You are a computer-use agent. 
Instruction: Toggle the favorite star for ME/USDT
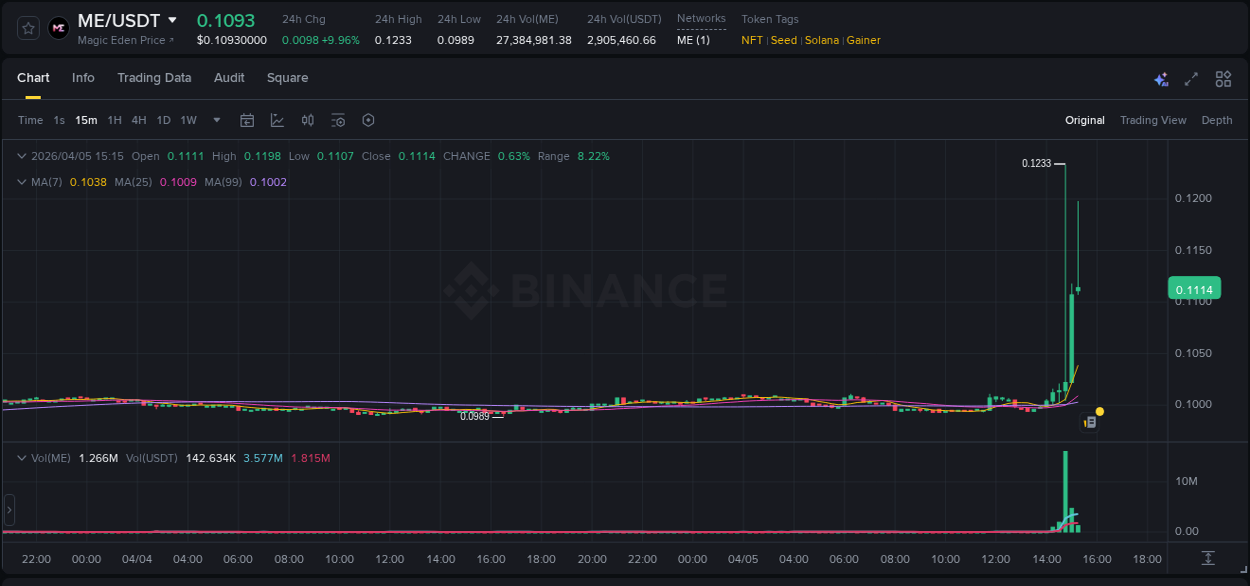point(27,28)
